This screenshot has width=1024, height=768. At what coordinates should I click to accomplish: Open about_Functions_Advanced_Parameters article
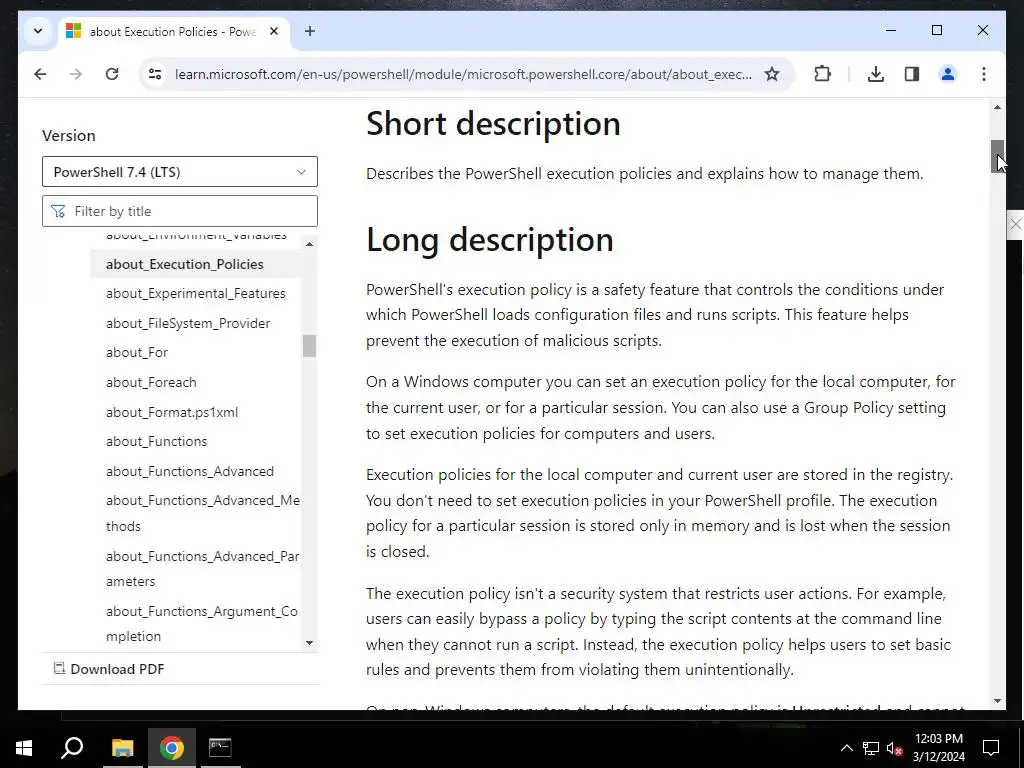coord(202,569)
